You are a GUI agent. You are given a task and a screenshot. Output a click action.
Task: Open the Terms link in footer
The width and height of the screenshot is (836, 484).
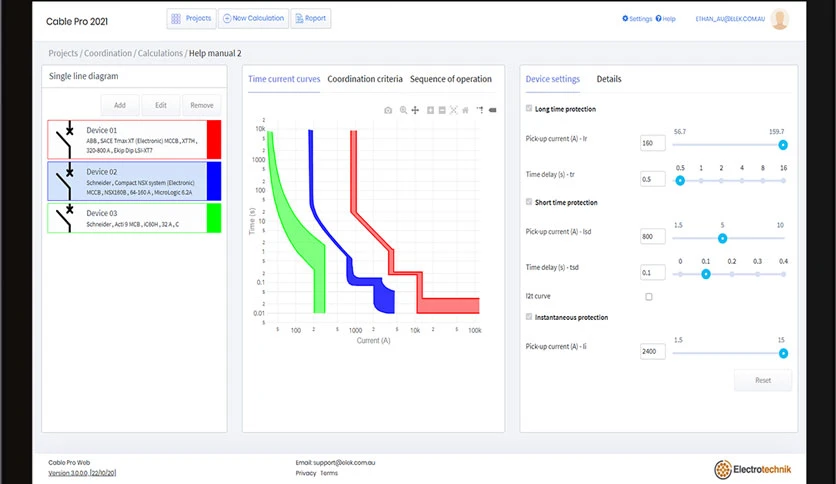tap(329, 473)
